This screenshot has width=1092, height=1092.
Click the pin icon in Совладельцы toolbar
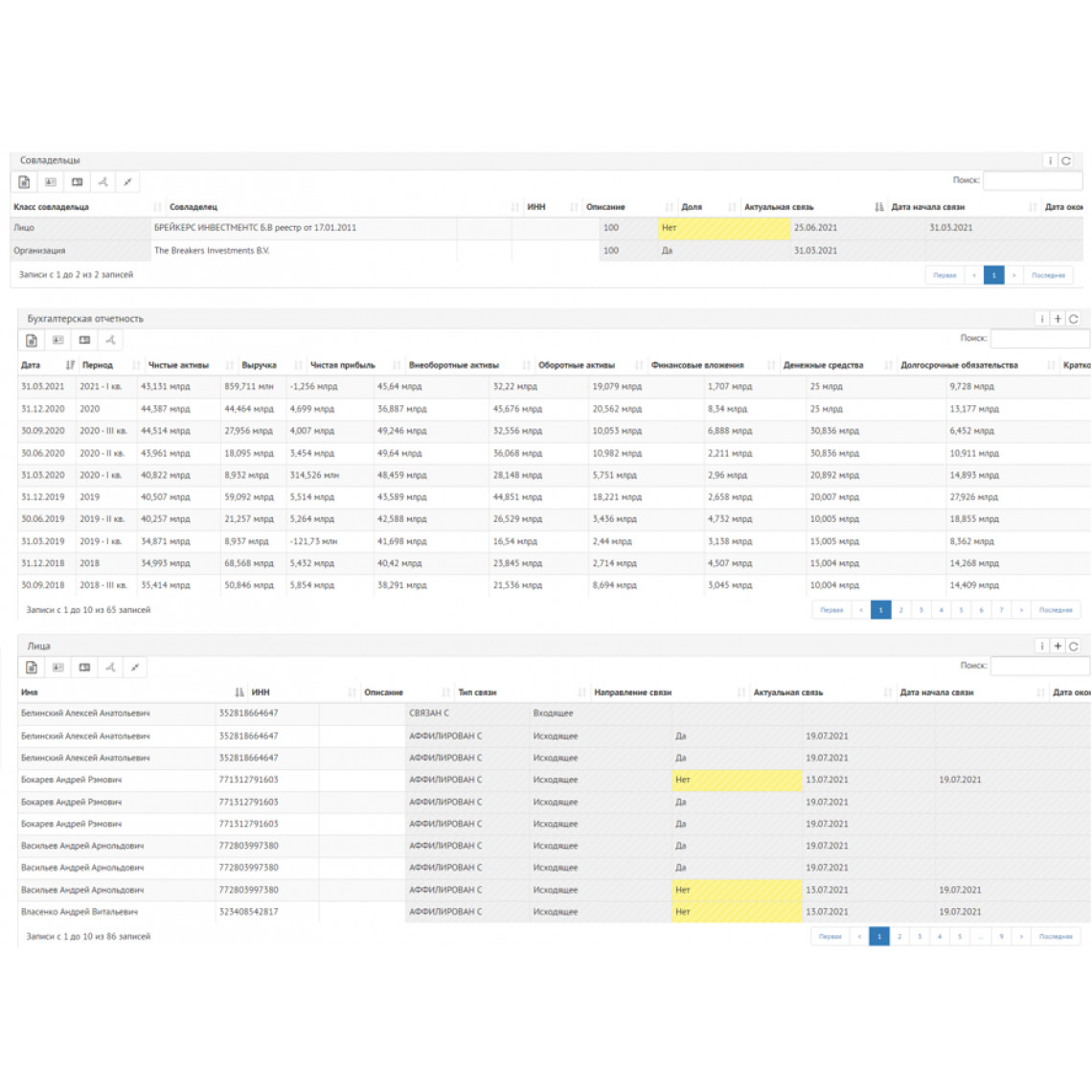coord(127,182)
